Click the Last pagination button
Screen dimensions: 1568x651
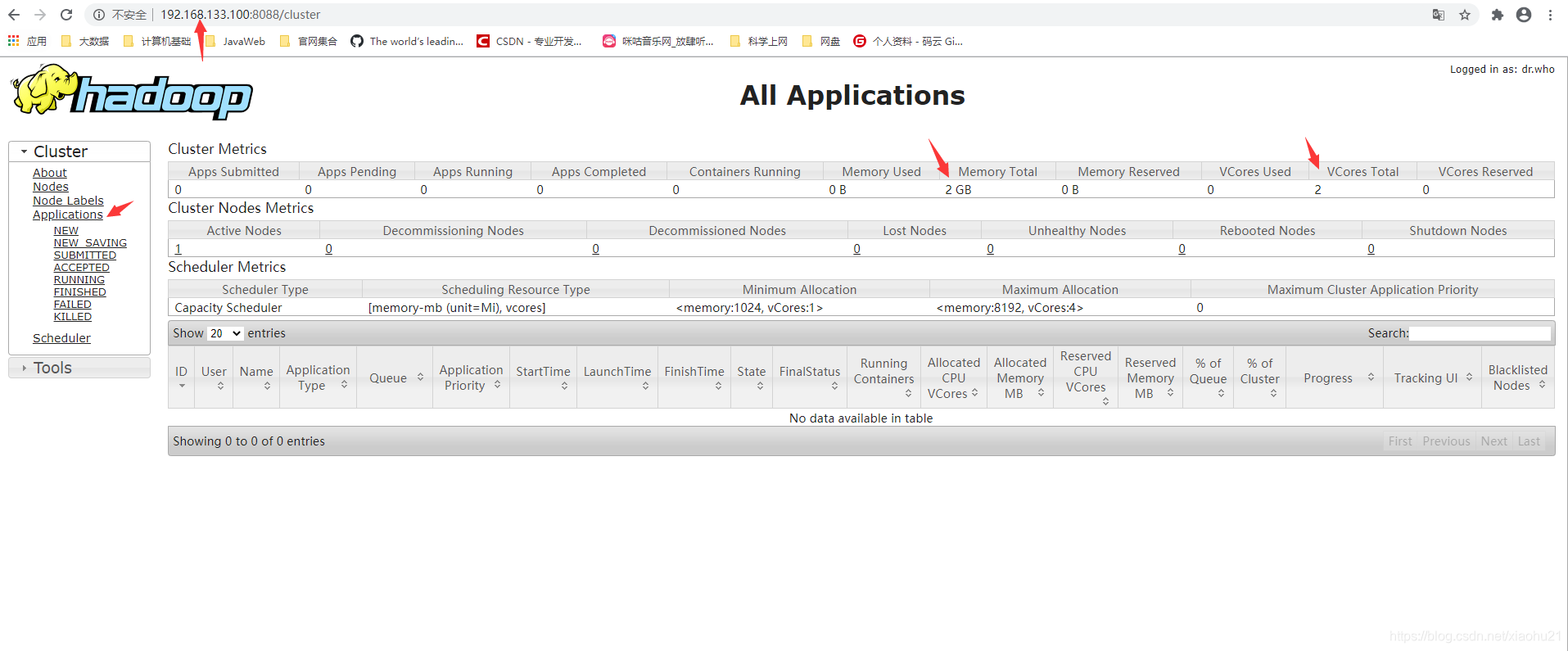(x=1529, y=441)
